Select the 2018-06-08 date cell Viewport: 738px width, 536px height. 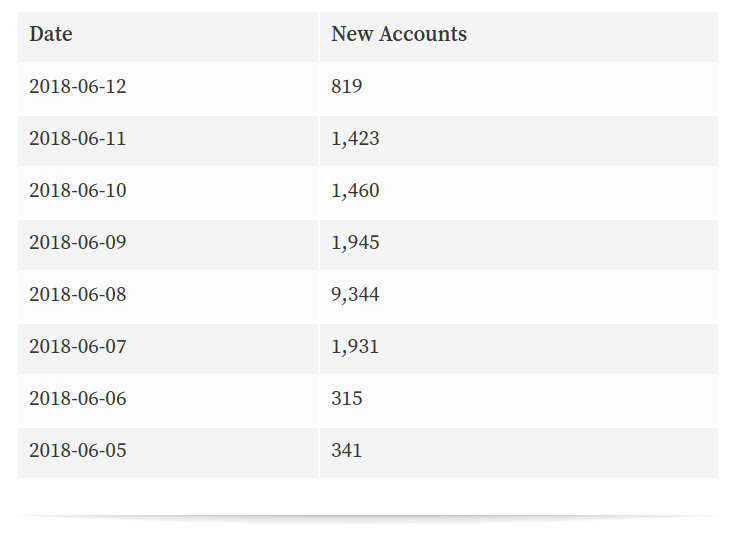pyautogui.click(x=168, y=296)
